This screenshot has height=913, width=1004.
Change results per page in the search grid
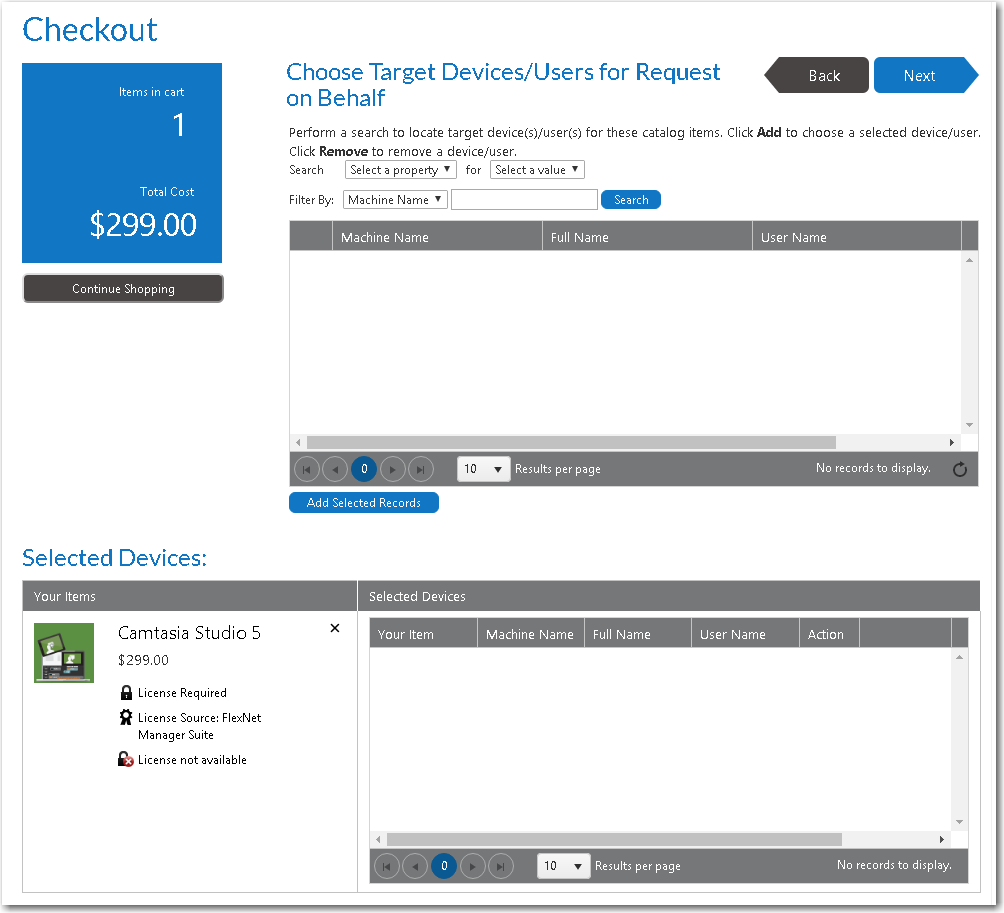[x=483, y=469]
